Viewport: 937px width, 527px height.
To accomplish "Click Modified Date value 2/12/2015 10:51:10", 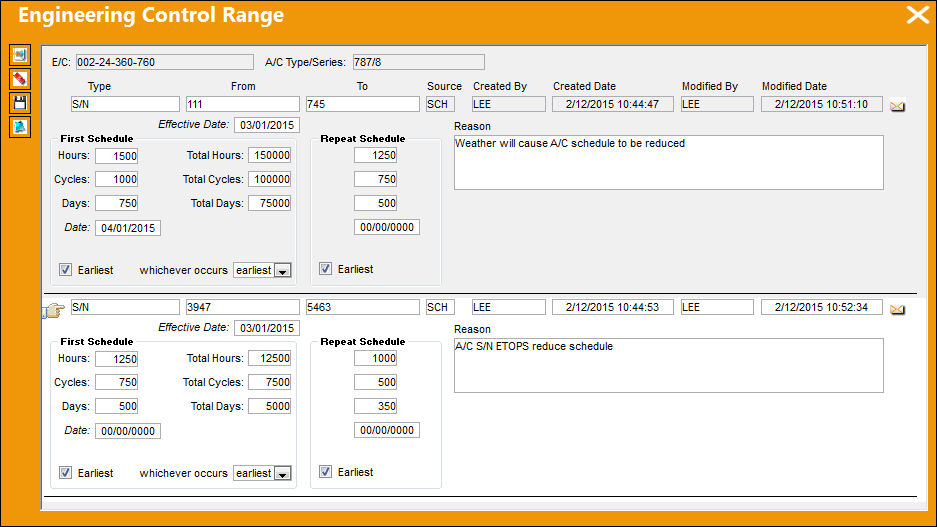I will click(x=822, y=104).
